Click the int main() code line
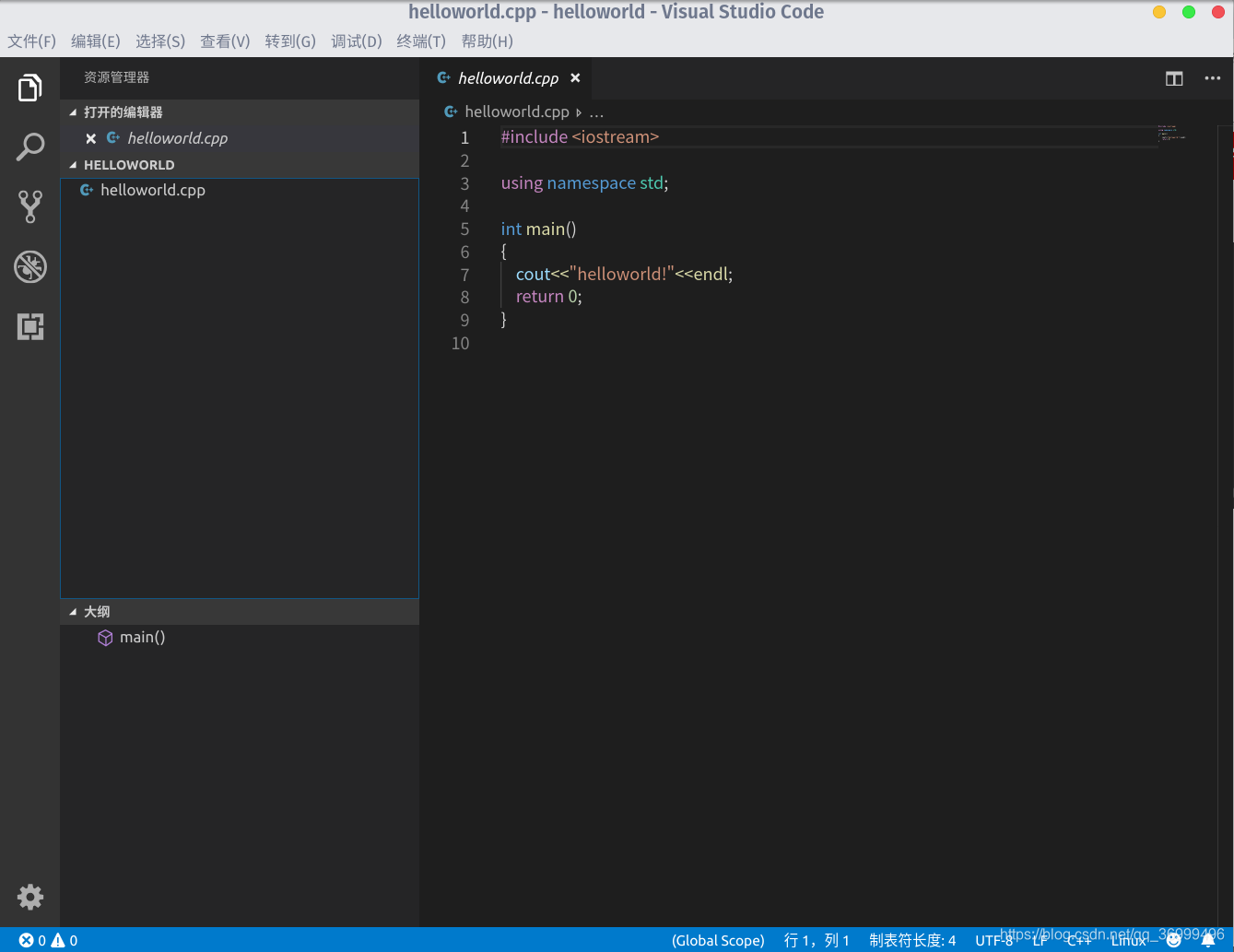The width and height of the screenshot is (1234, 952). [x=538, y=229]
